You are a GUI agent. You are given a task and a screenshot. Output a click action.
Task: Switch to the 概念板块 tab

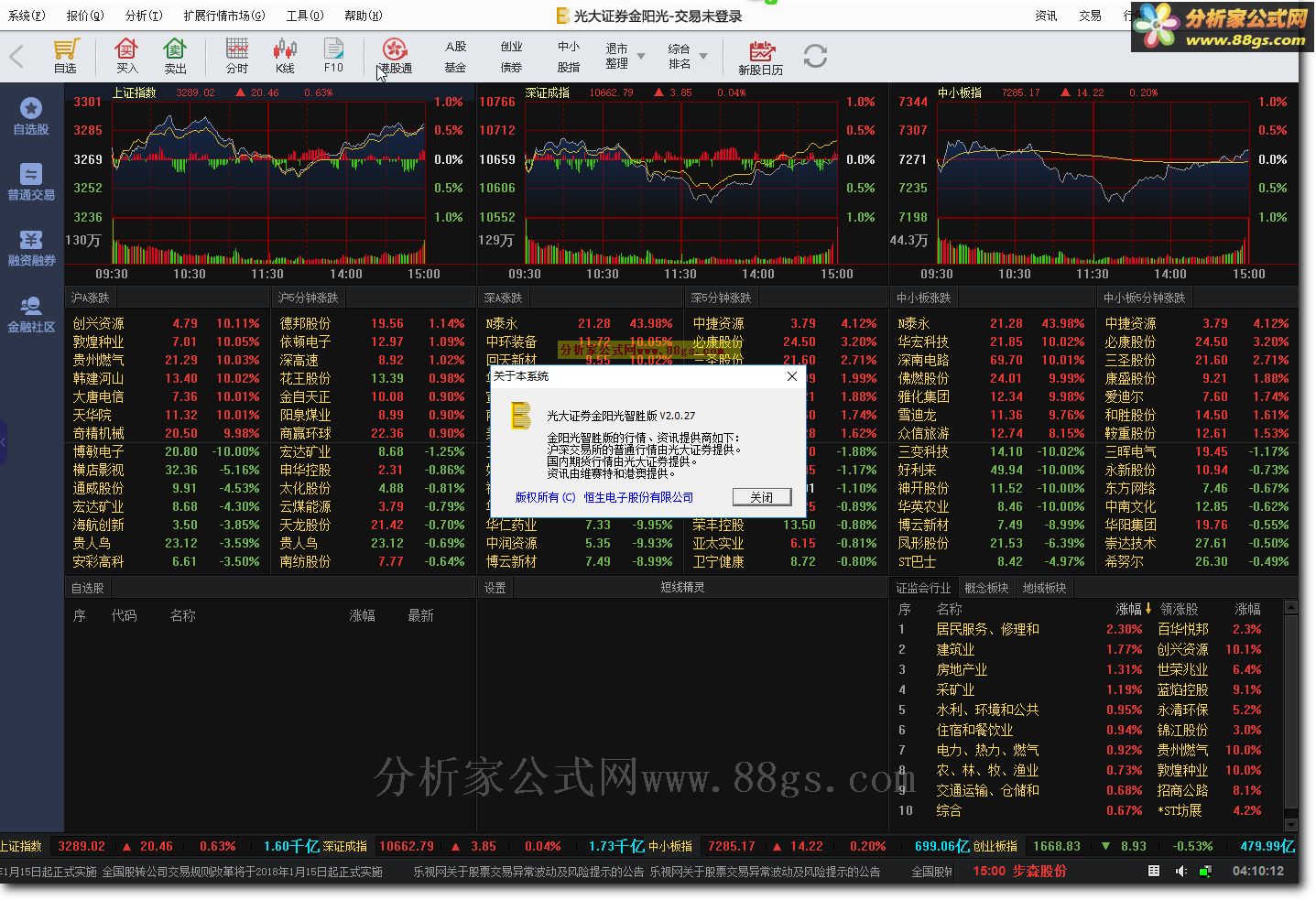(986, 588)
